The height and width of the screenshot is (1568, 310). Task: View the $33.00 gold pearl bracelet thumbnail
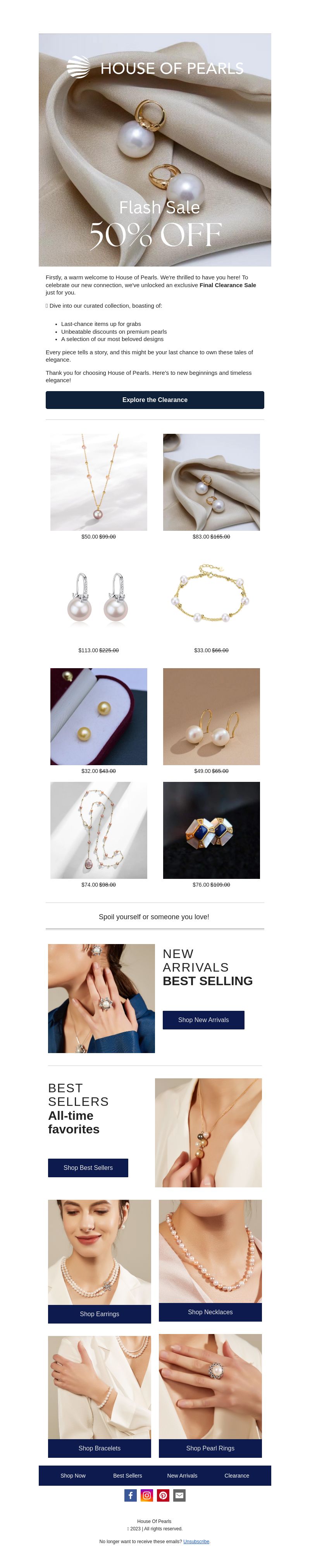tap(212, 596)
